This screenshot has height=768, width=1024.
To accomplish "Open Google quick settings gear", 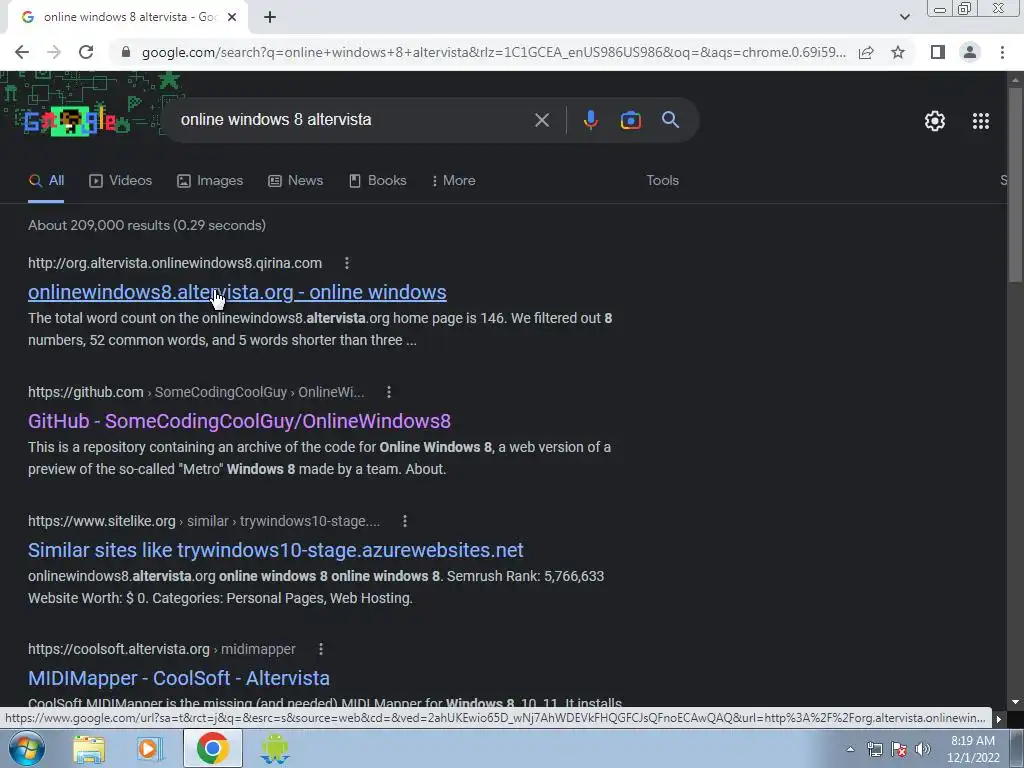I will coord(935,121).
